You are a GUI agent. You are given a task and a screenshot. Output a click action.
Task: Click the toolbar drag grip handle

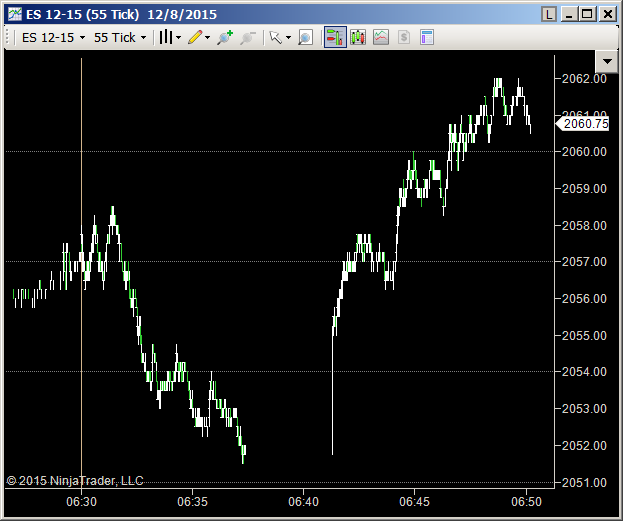[8, 37]
